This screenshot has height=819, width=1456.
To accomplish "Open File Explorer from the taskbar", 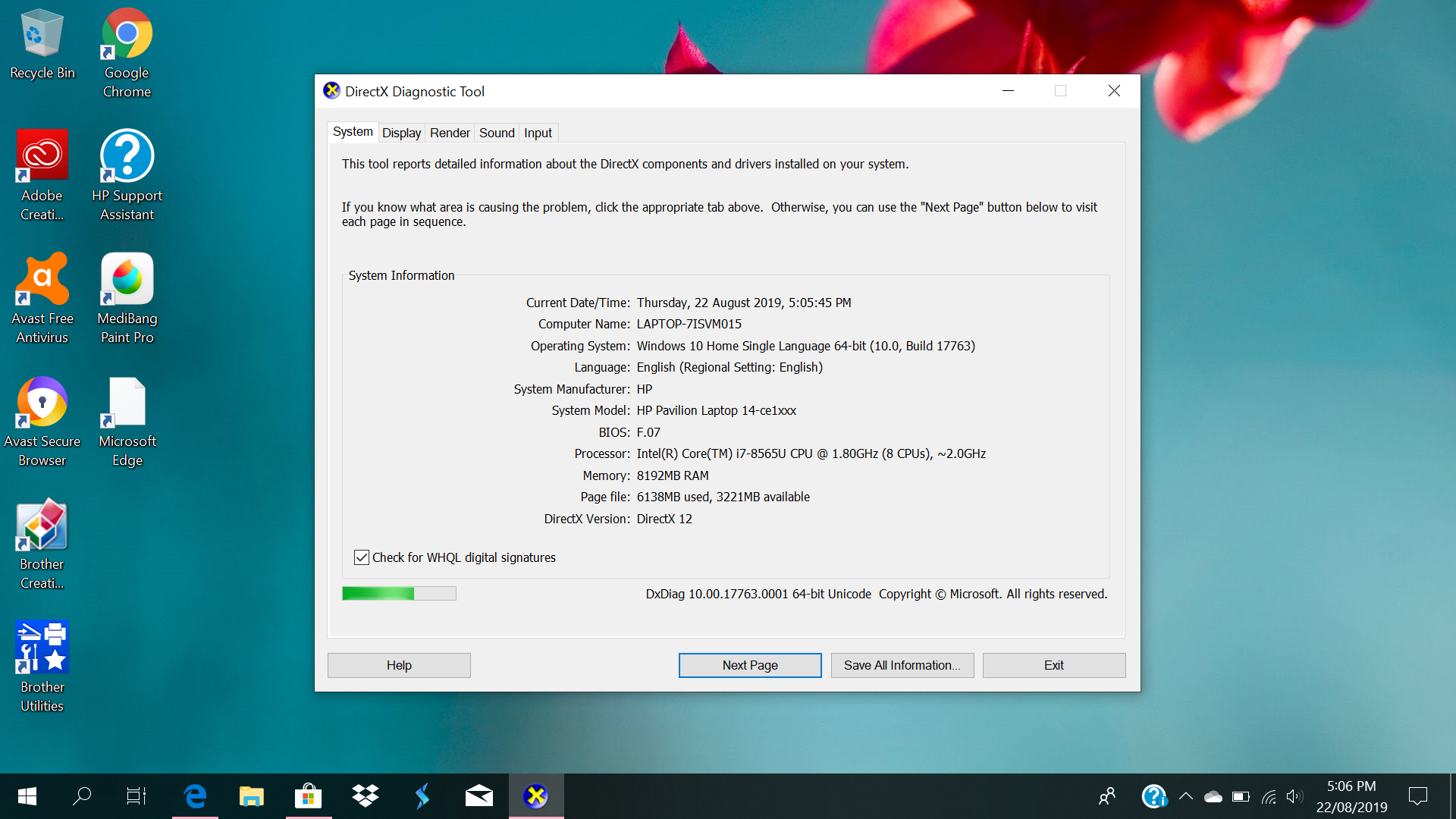I will click(252, 796).
